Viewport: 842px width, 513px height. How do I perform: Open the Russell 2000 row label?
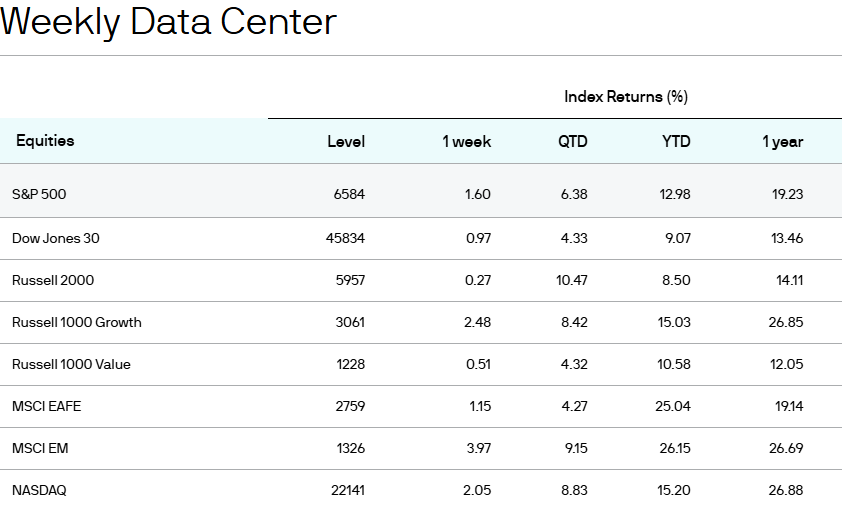53,280
